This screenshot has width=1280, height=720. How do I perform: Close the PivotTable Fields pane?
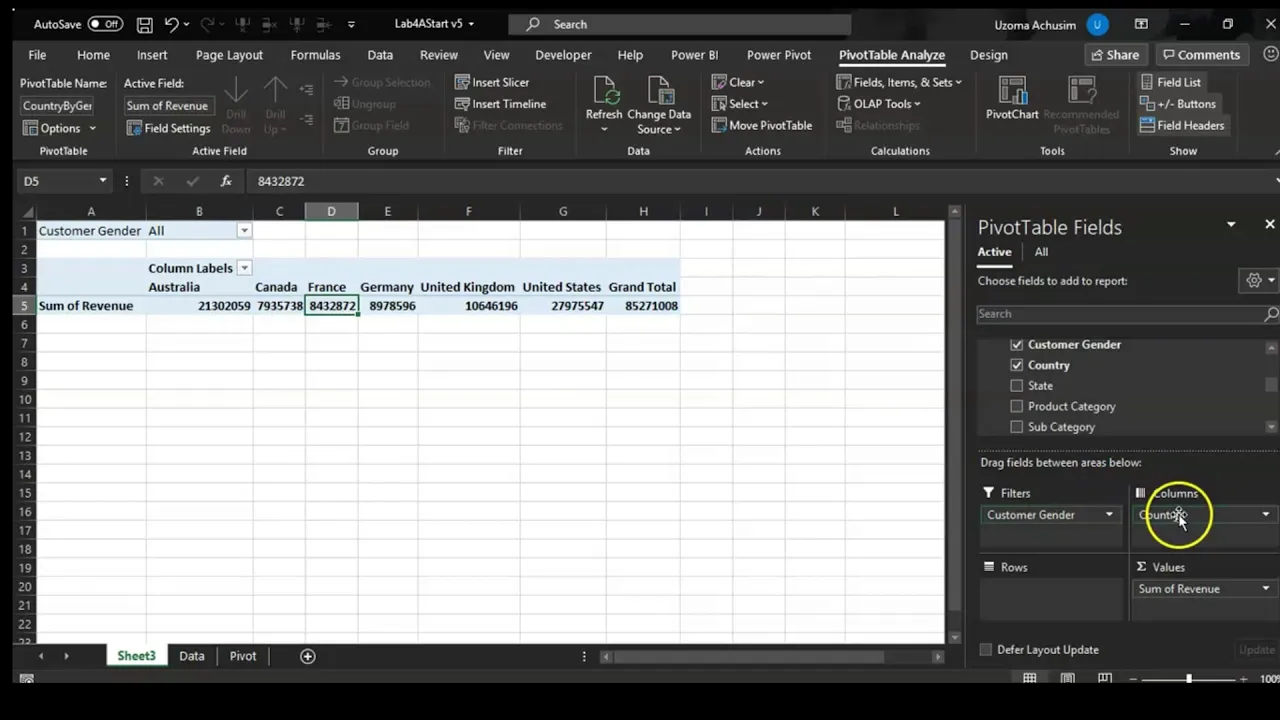point(1270,224)
